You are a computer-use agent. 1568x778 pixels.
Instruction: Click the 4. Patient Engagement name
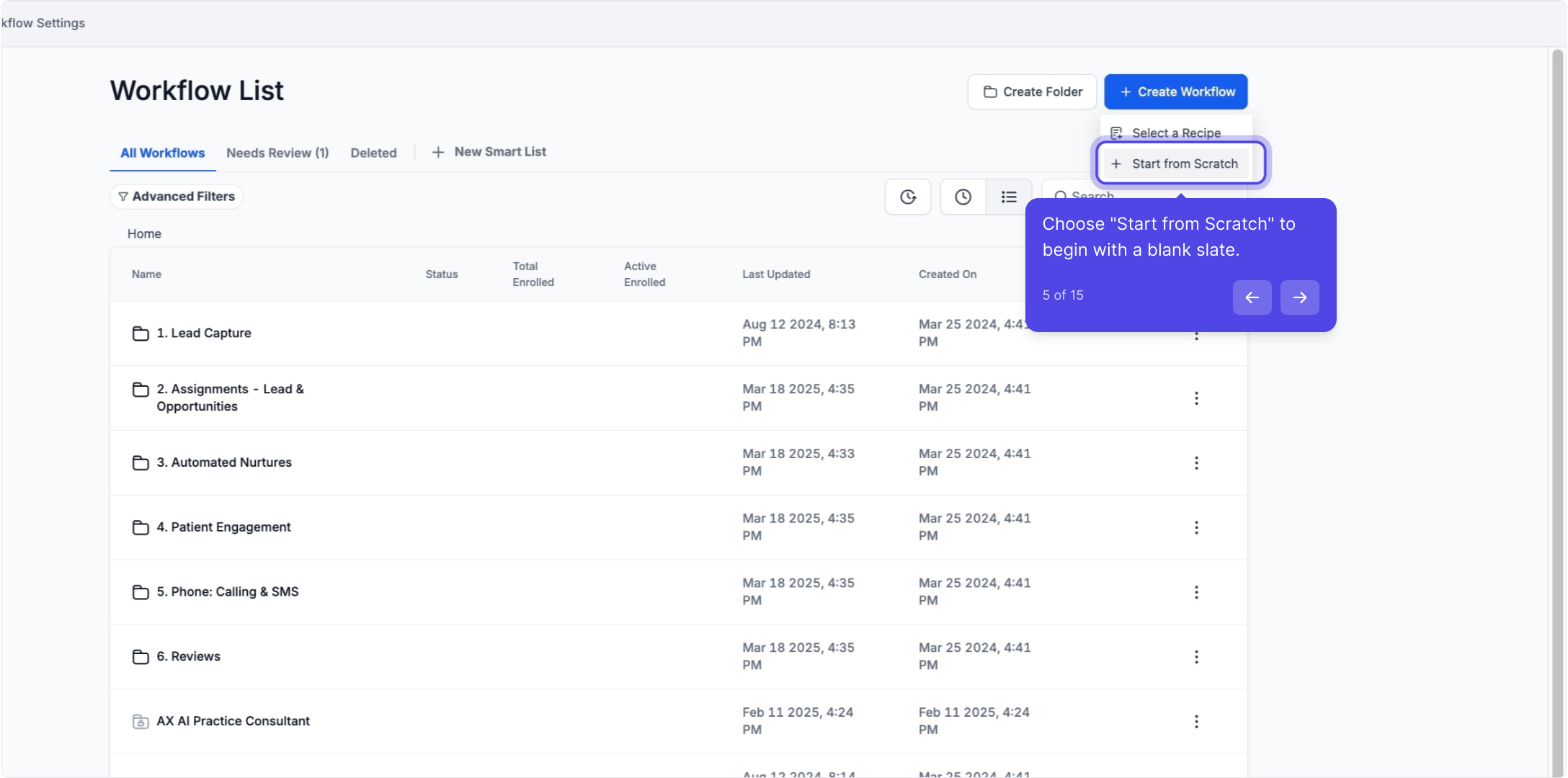(223, 527)
